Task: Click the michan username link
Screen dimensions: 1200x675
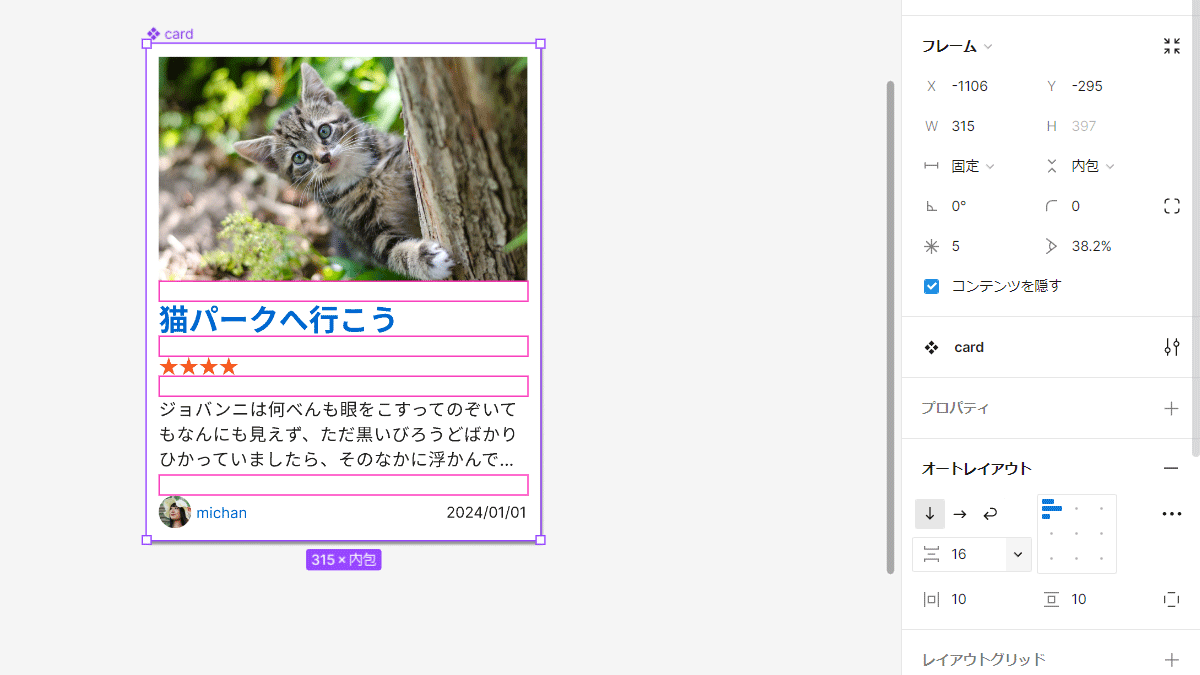Action: pyautogui.click(x=221, y=513)
